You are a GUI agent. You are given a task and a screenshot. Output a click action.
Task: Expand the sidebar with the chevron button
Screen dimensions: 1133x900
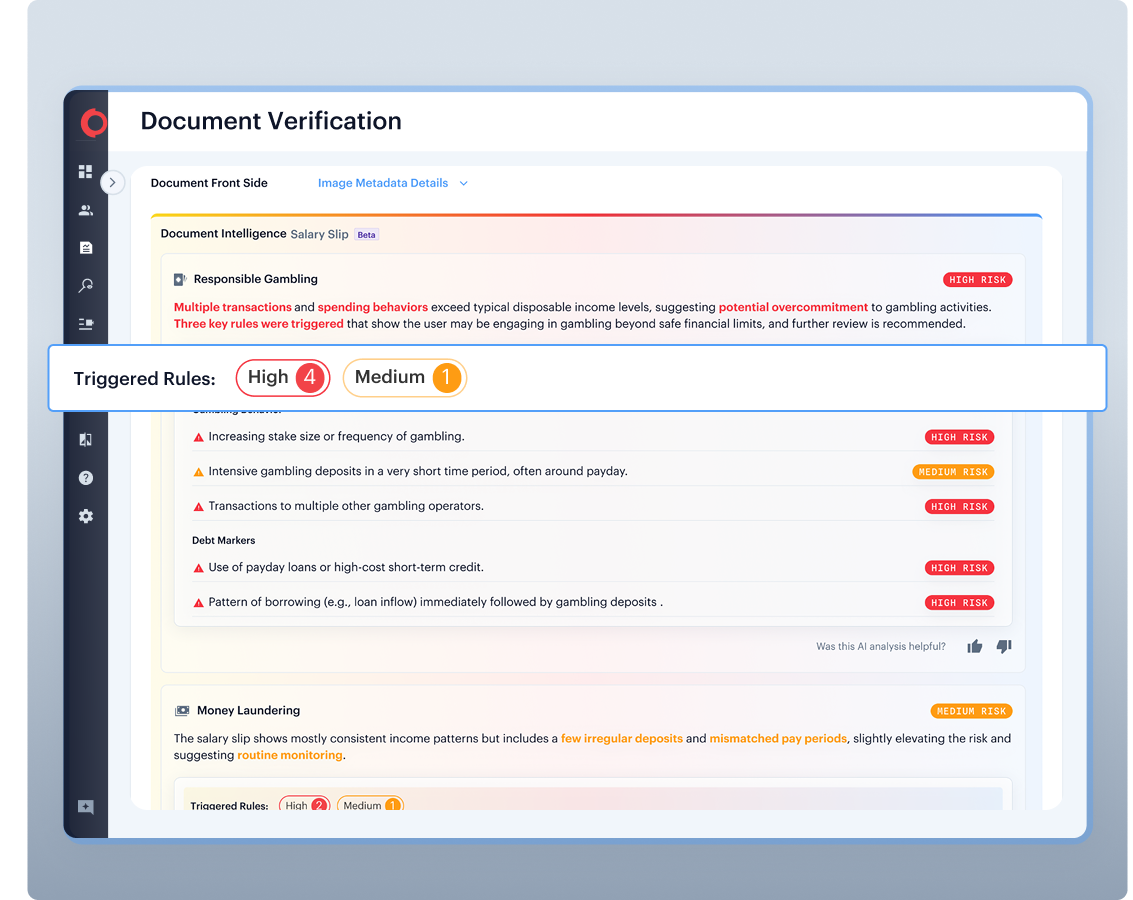pos(112,183)
